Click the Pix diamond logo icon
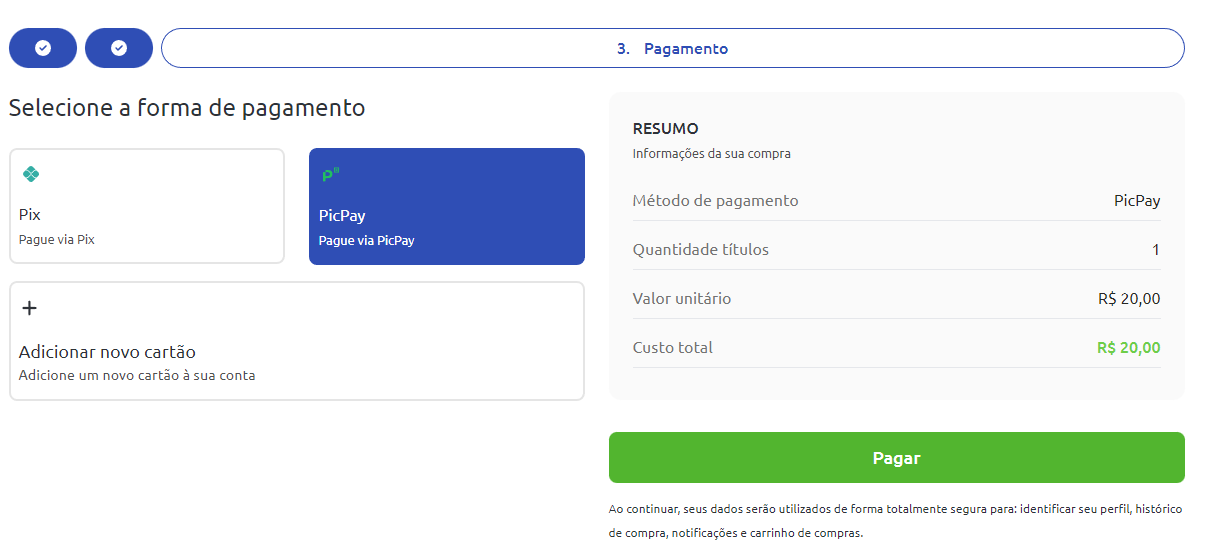Screen dimensions: 1212x556 pos(31,174)
